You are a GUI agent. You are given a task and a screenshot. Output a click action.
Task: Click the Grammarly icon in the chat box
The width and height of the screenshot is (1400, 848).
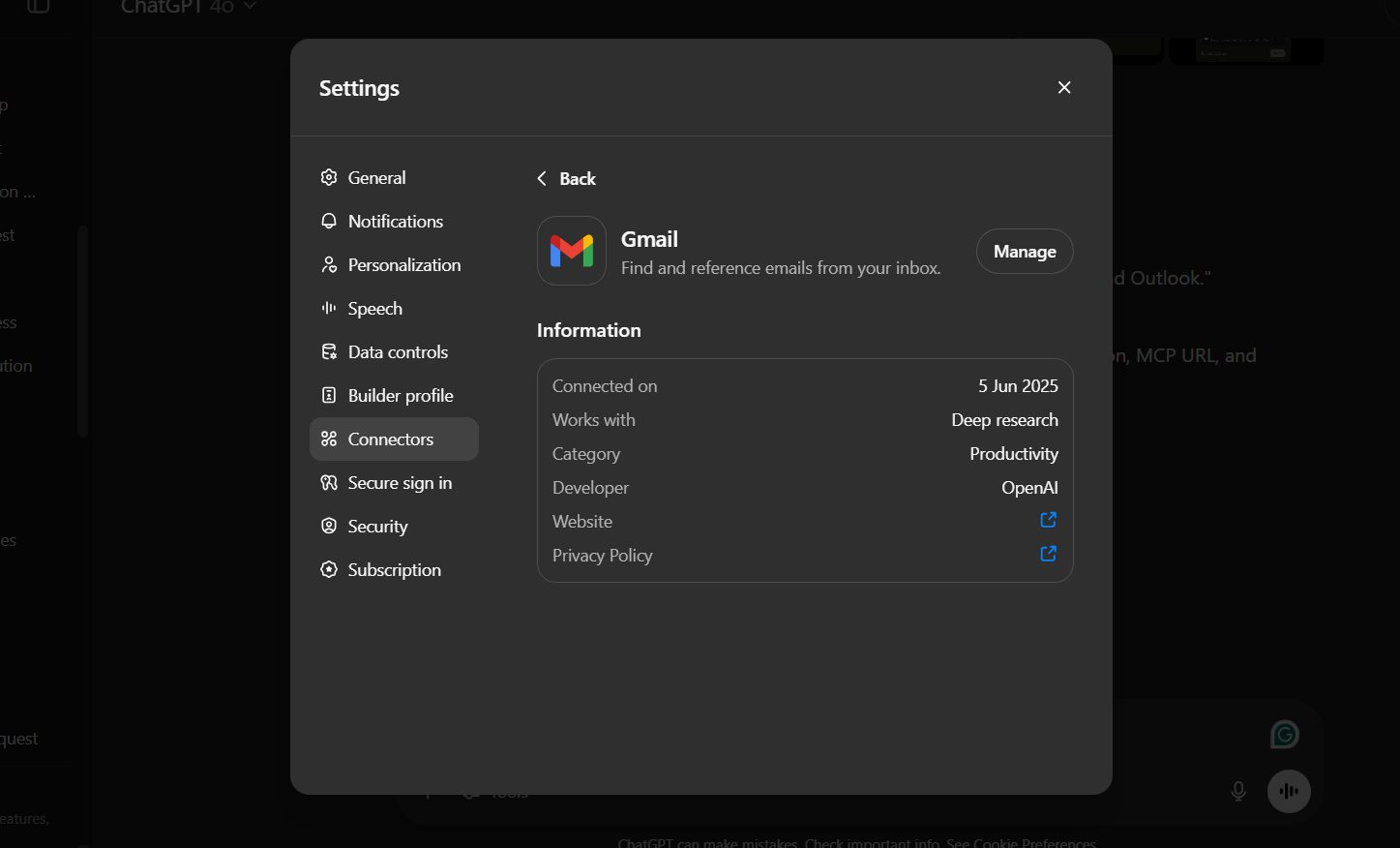tap(1284, 735)
